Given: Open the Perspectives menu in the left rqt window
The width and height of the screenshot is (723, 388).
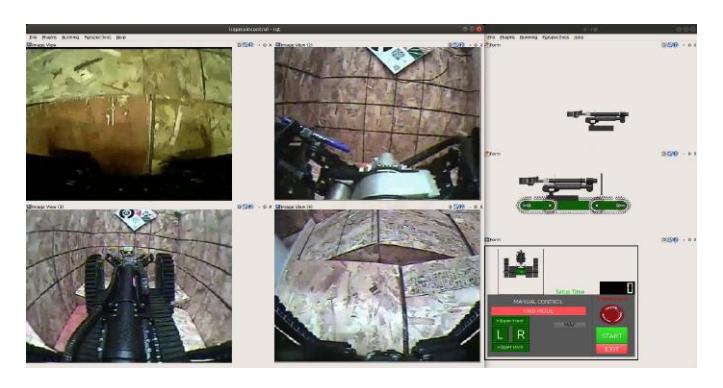Looking at the screenshot, I should 97,37.
